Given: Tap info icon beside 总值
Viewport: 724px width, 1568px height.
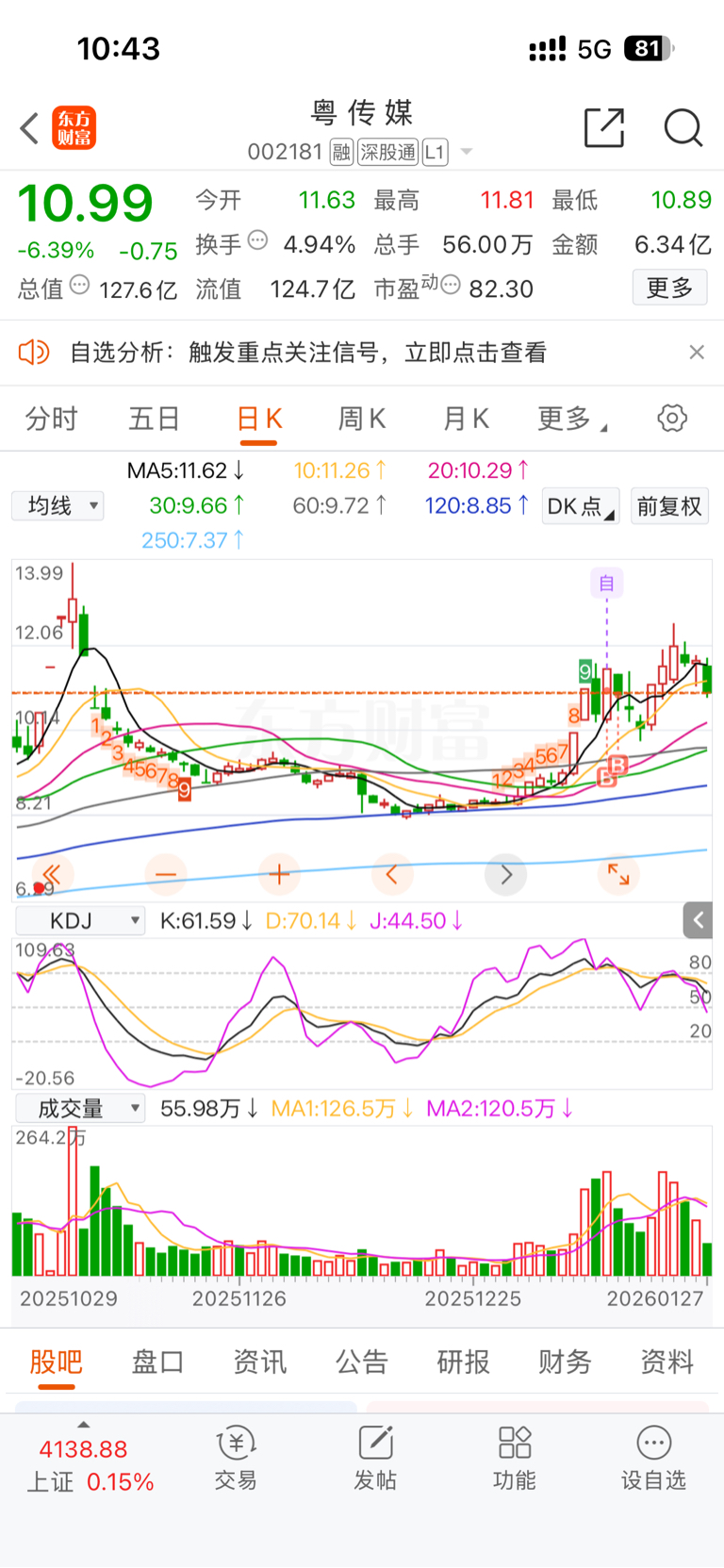Looking at the screenshot, I should 79,285.
